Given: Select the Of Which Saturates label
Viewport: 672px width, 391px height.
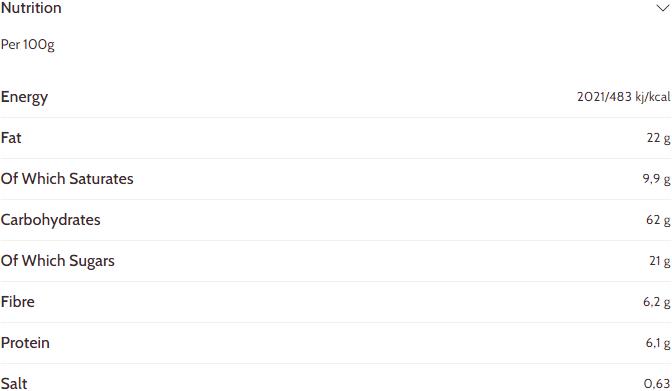Looking at the screenshot, I should (x=67, y=179).
